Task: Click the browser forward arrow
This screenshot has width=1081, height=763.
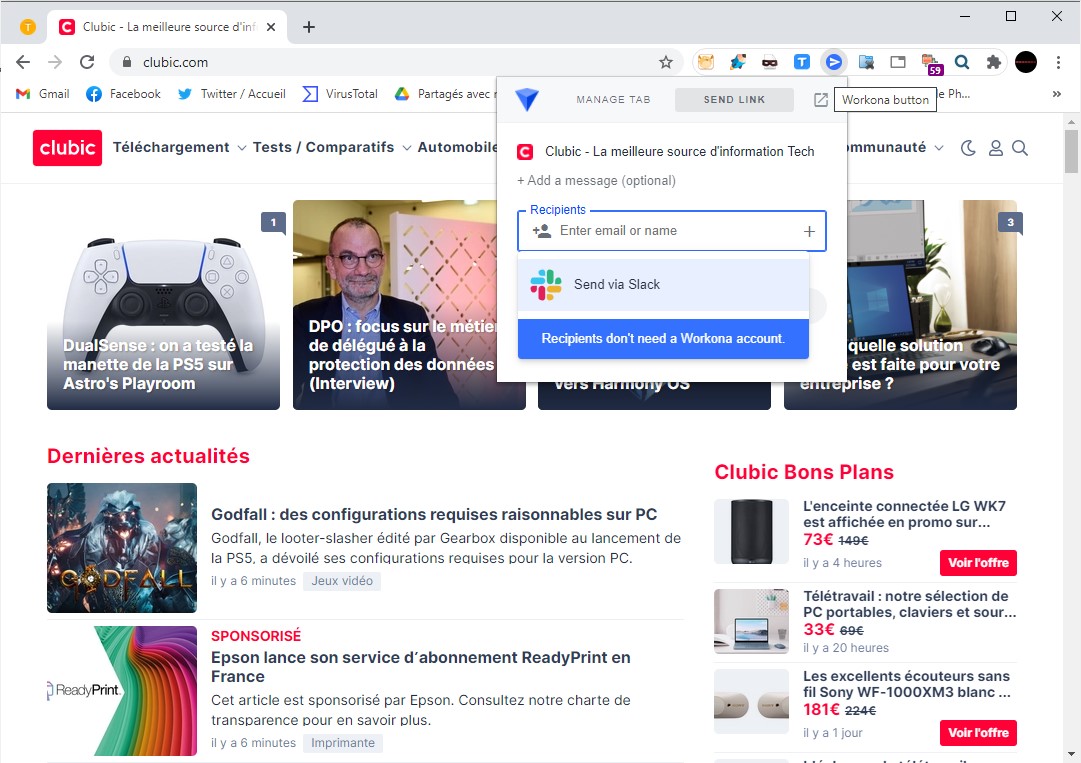Action: coord(55,62)
